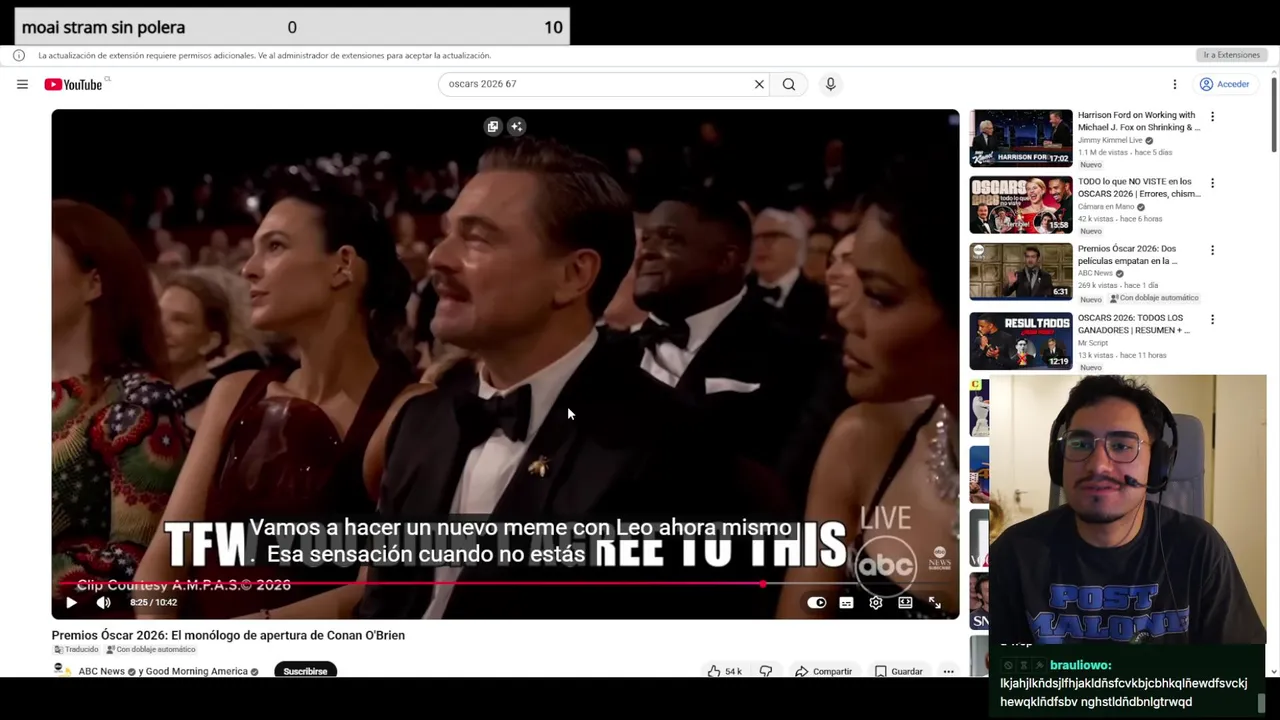Open the YouTube settings three-dot menu

tap(1175, 84)
